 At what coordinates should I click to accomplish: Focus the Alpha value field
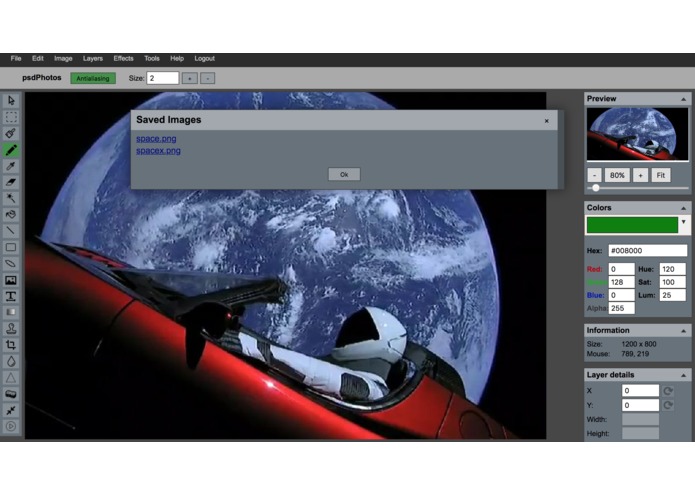click(x=621, y=308)
